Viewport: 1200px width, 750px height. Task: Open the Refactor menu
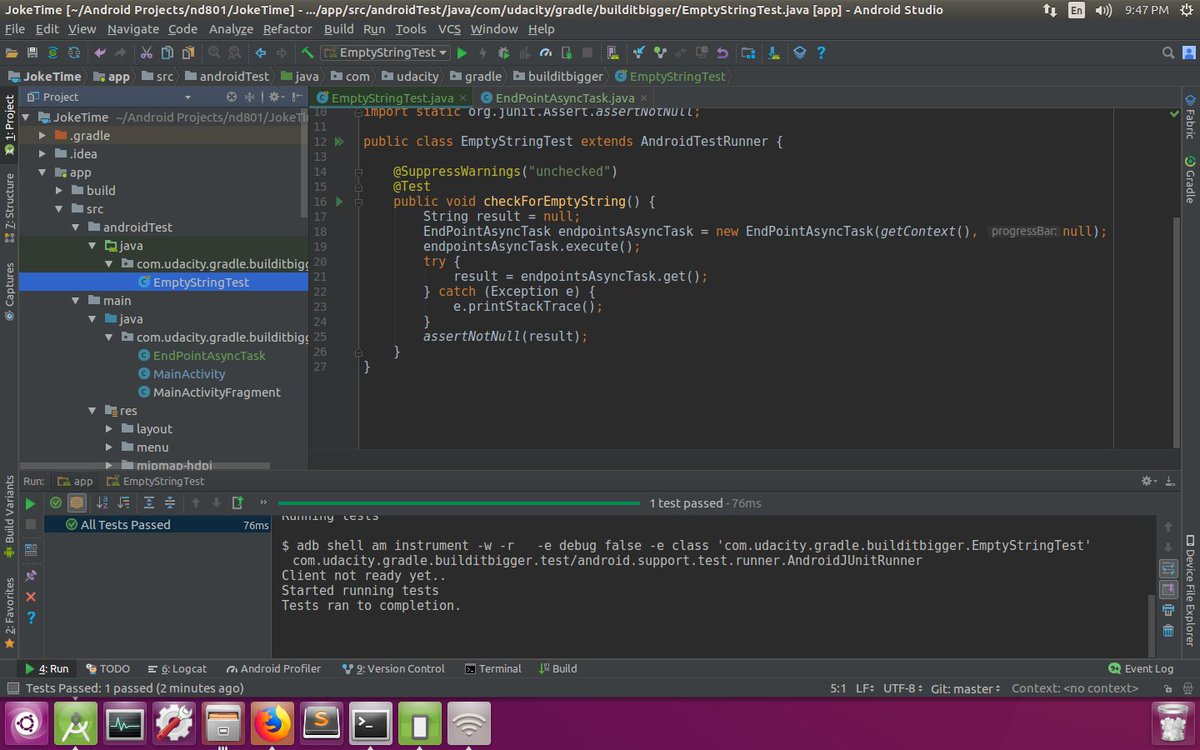pyautogui.click(x=287, y=29)
